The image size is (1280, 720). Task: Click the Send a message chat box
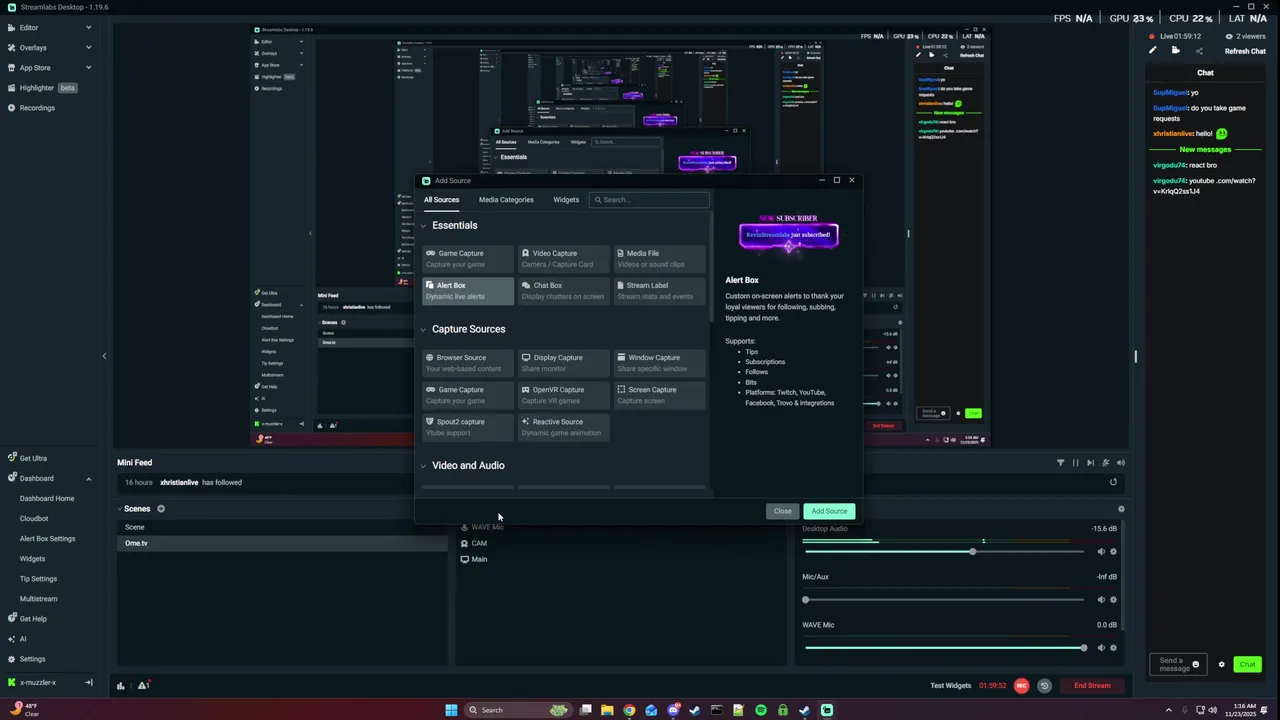(1178, 664)
